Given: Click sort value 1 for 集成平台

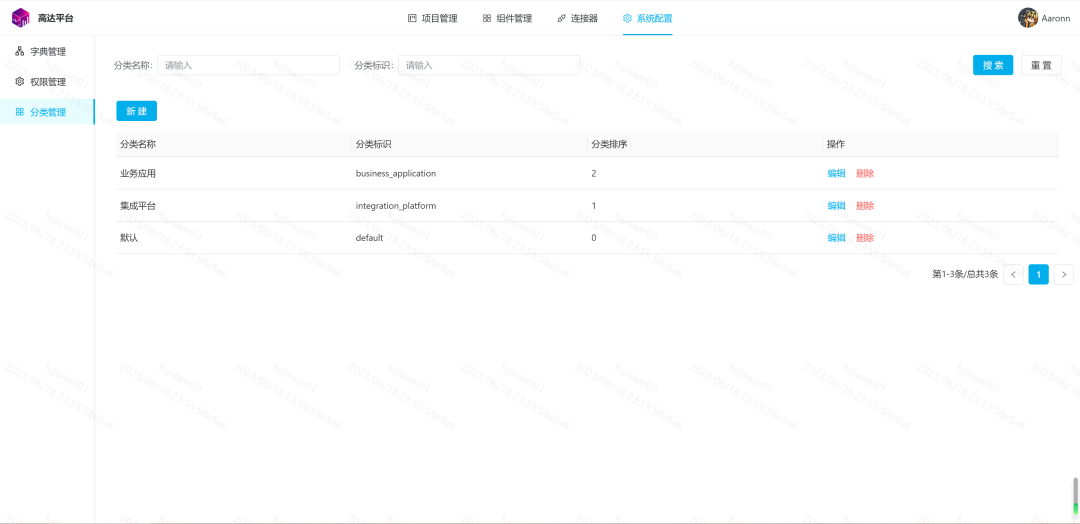Looking at the screenshot, I should click(x=594, y=205).
